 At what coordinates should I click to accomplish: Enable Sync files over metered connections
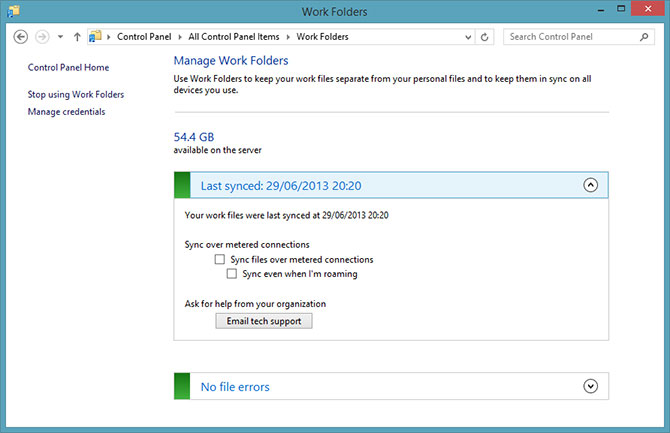(x=220, y=259)
